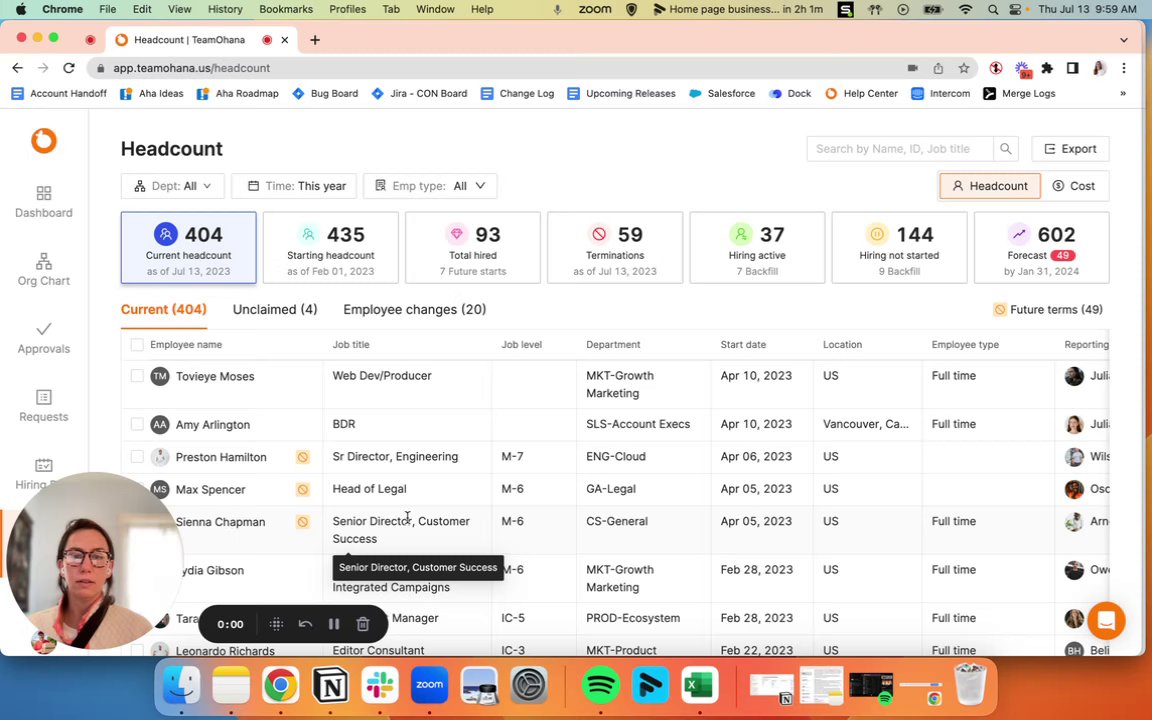Open the Time: This year filter
This screenshot has height=720, width=1152.
[294, 186]
